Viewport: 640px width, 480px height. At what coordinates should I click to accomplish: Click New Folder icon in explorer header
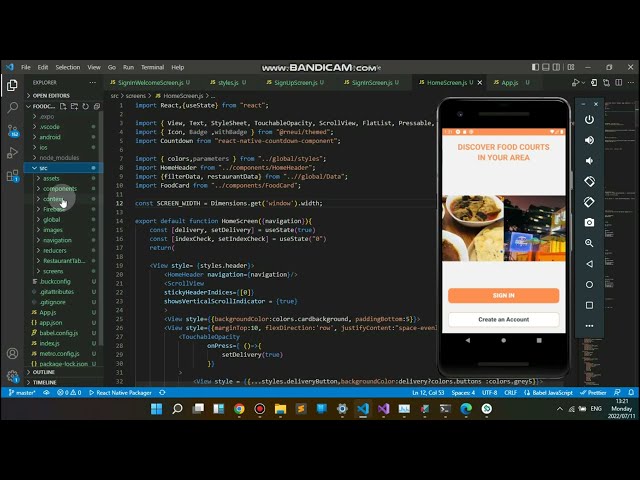(x=74, y=107)
